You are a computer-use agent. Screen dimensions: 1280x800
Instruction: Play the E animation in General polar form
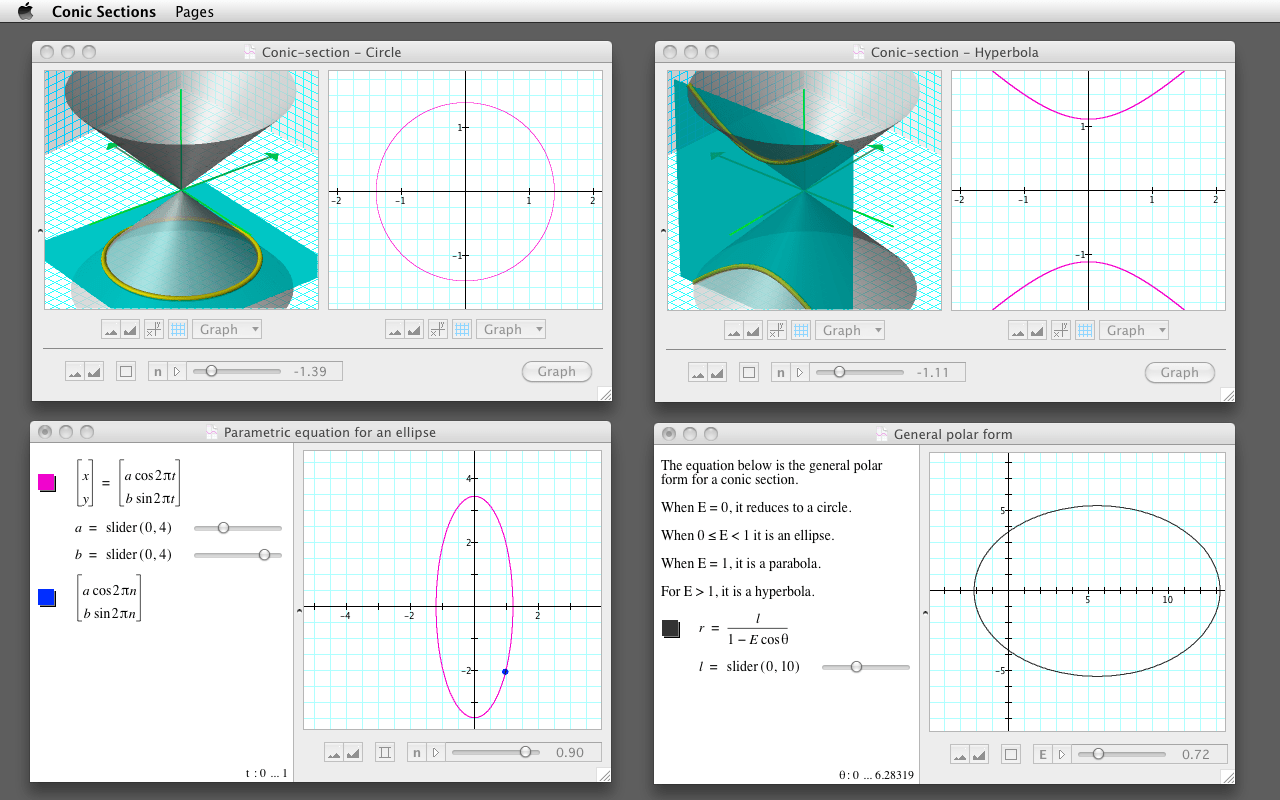[1062, 755]
